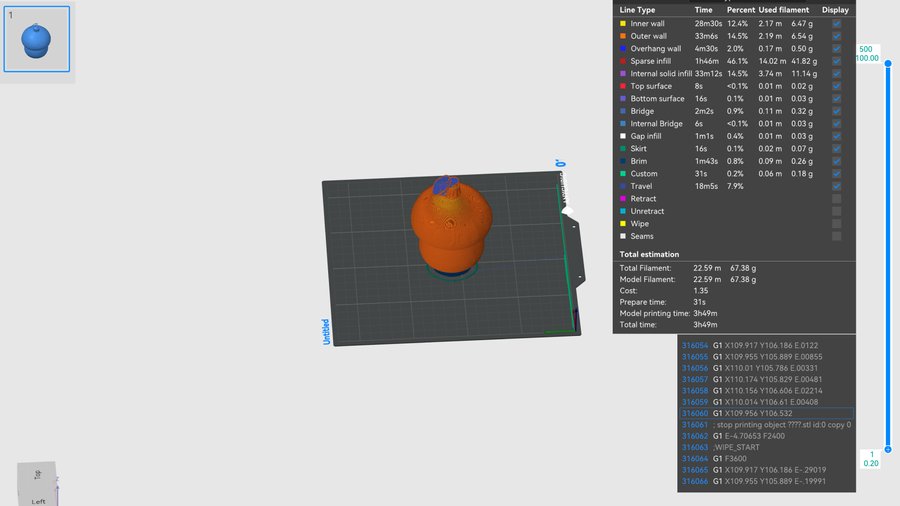Screen dimensions: 900x506
Task: Select G-code line 316063 WIPE_START
Action: pos(766,447)
